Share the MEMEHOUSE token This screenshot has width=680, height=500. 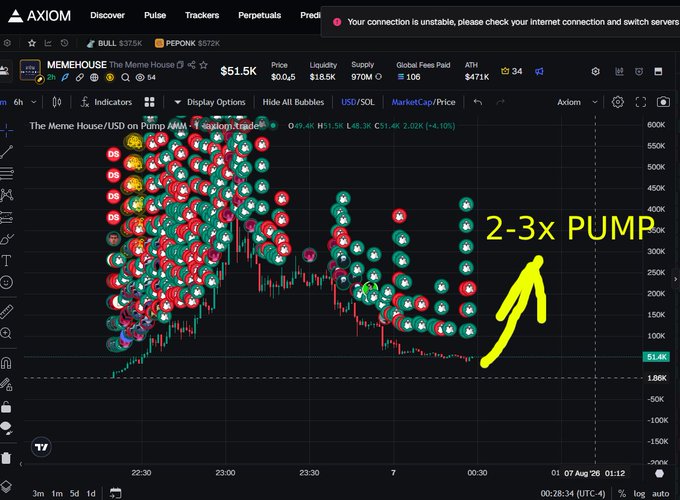[x=191, y=65]
